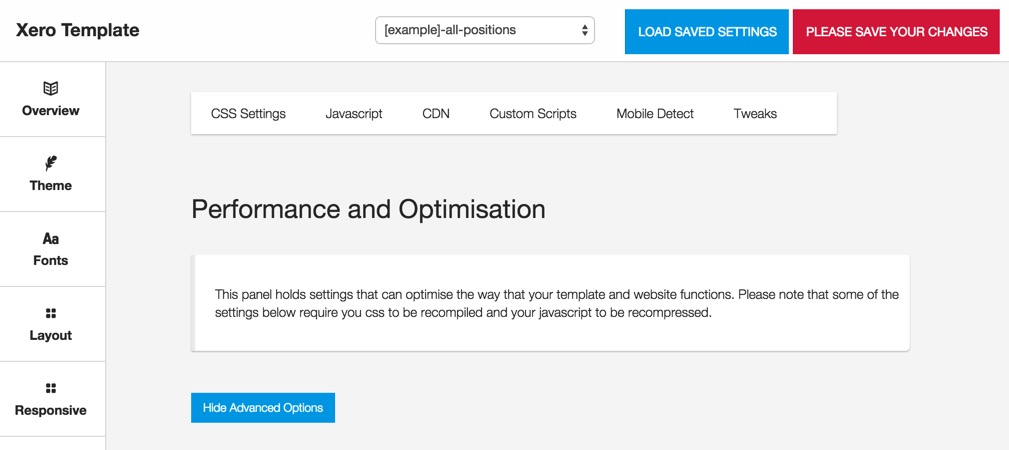Select the Responsive text label in sidebar
The image size is (1009, 450).
pyautogui.click(x=51, y=411)
